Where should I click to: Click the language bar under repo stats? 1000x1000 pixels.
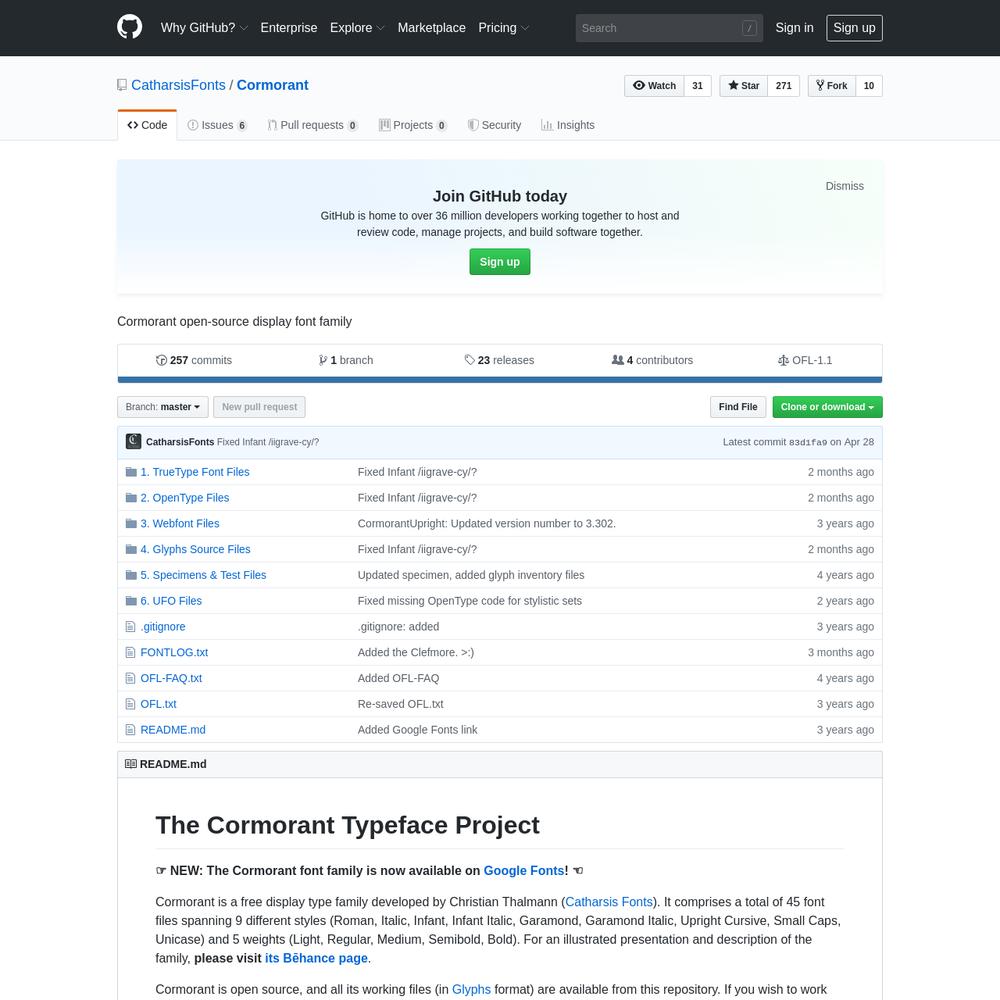(x=499, y=379)
